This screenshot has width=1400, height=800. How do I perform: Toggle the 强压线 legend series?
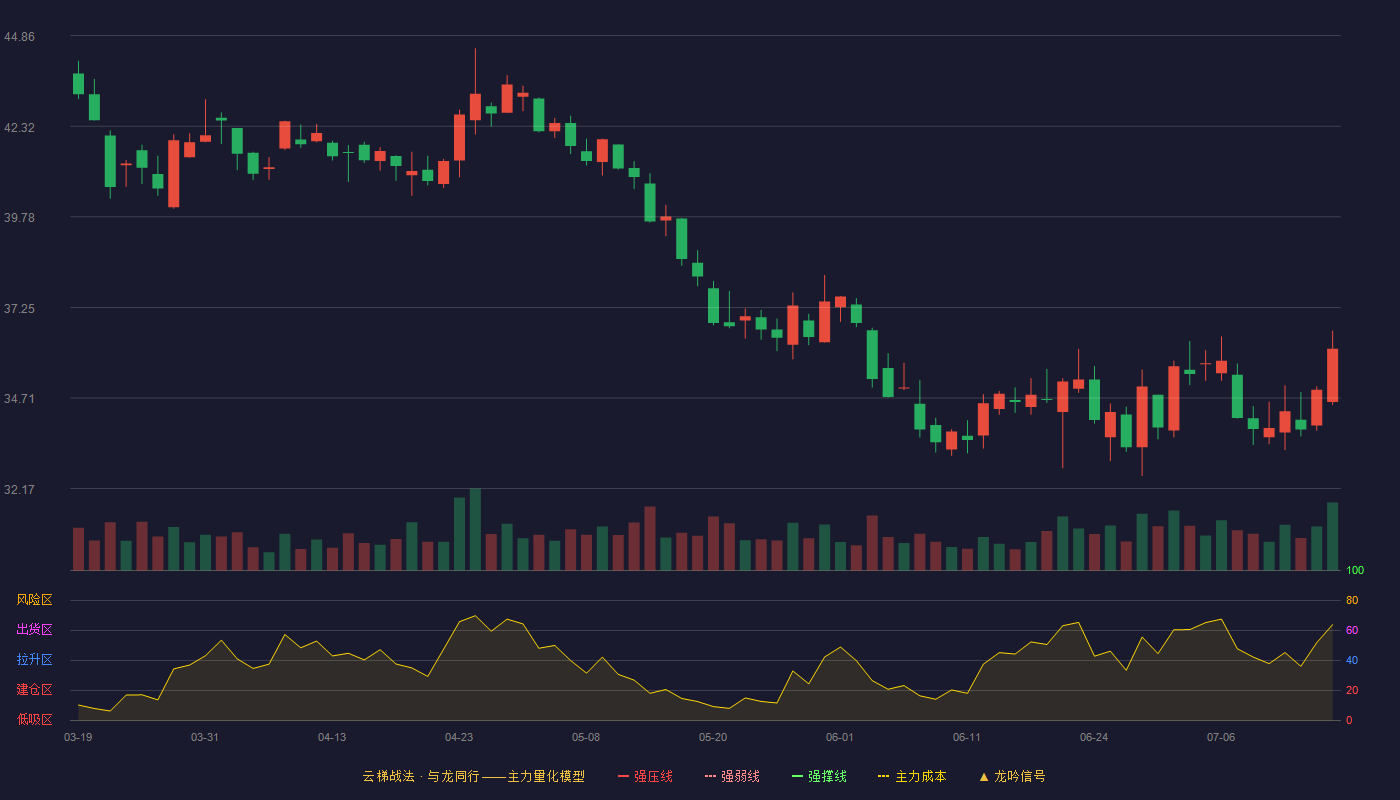click(x=645, y=776)
